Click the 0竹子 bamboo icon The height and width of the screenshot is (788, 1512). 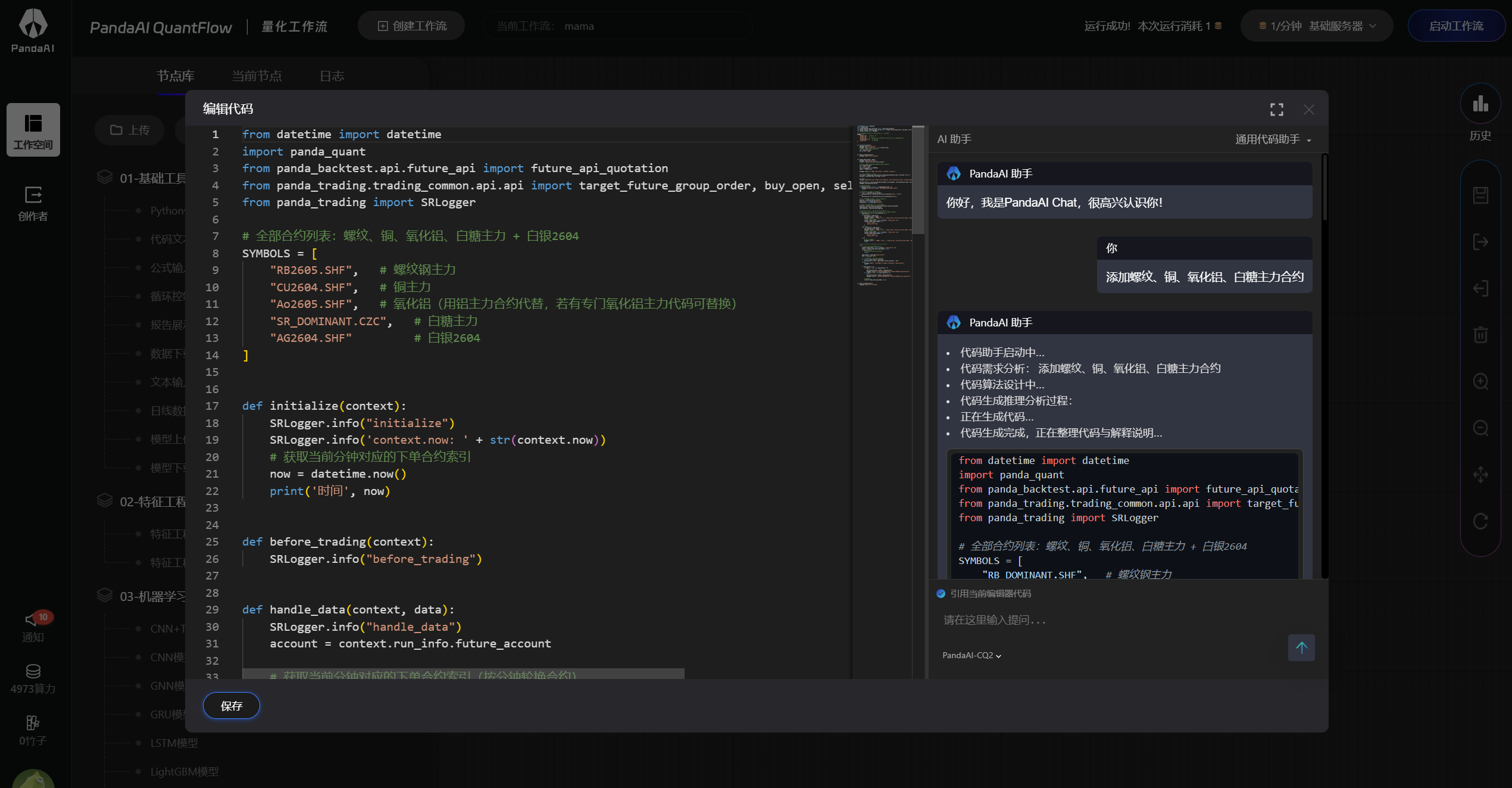point(33,723)
